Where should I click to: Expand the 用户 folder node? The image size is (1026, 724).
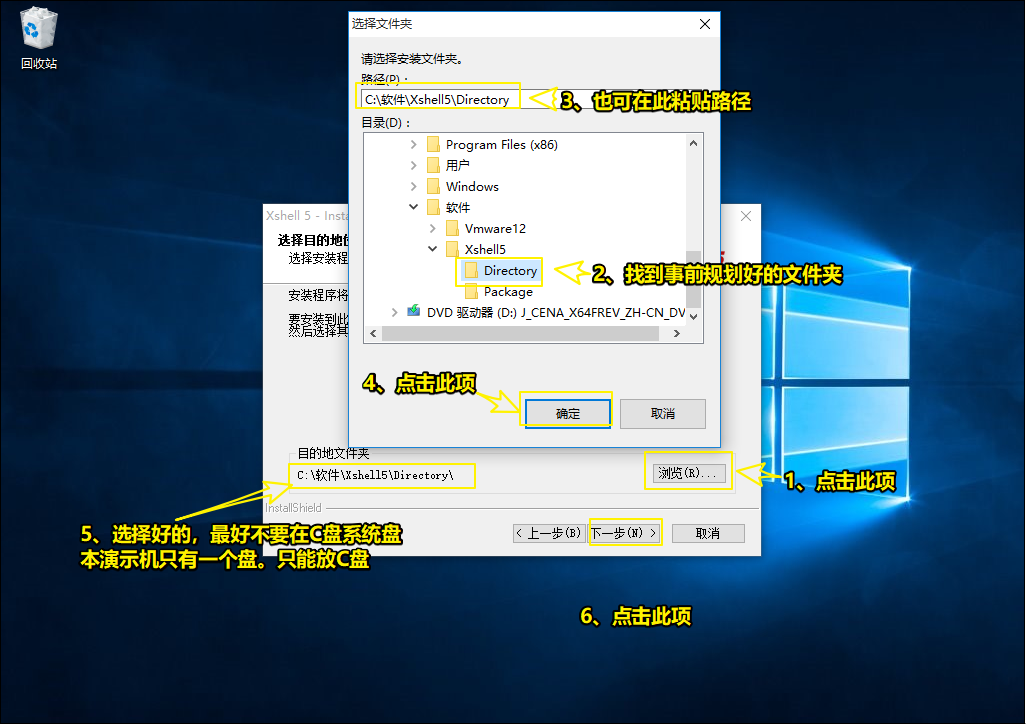pyautogui.click(x=414, y=165)
